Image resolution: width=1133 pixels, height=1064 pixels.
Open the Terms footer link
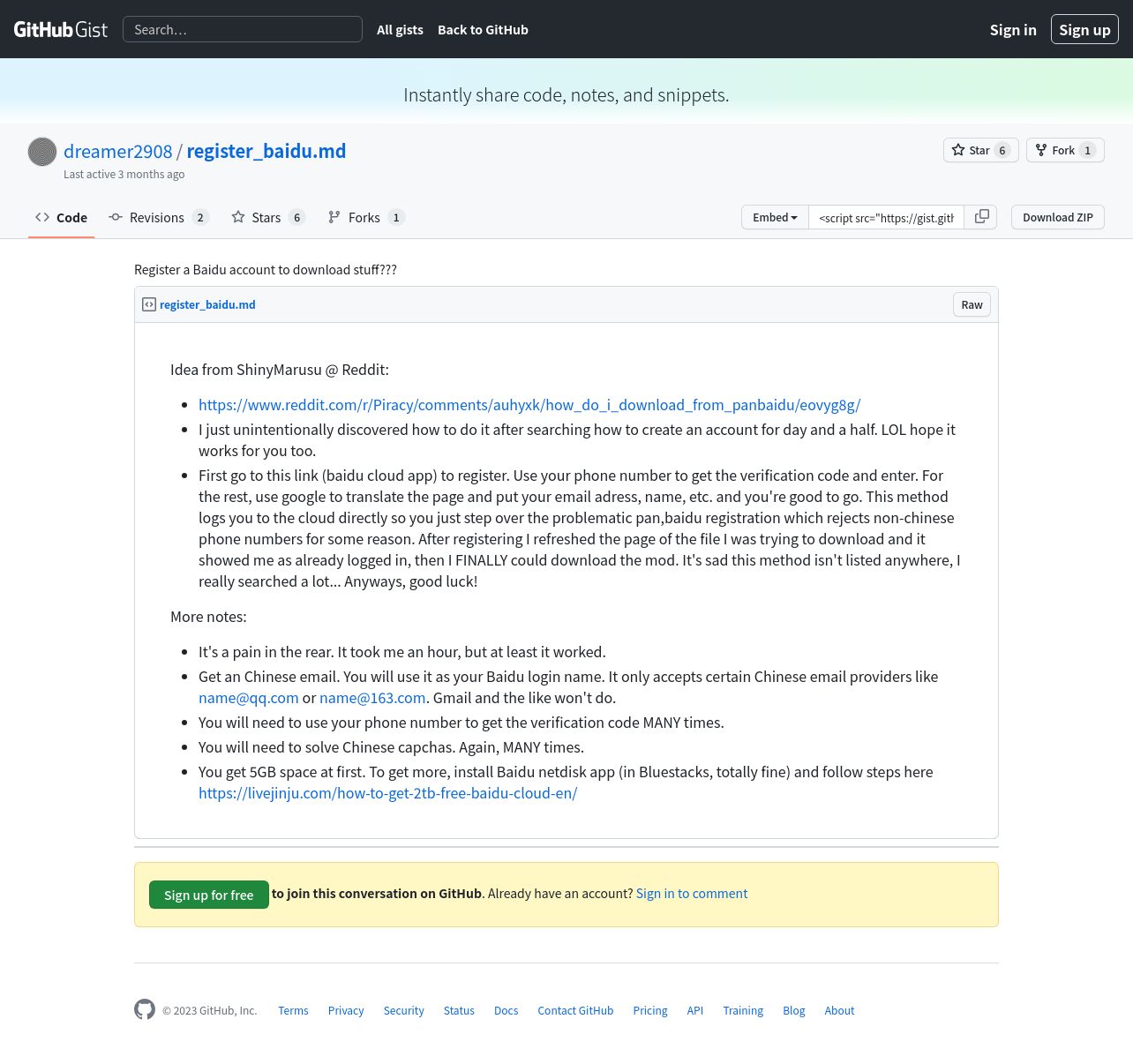click(x=293, y=1010)
